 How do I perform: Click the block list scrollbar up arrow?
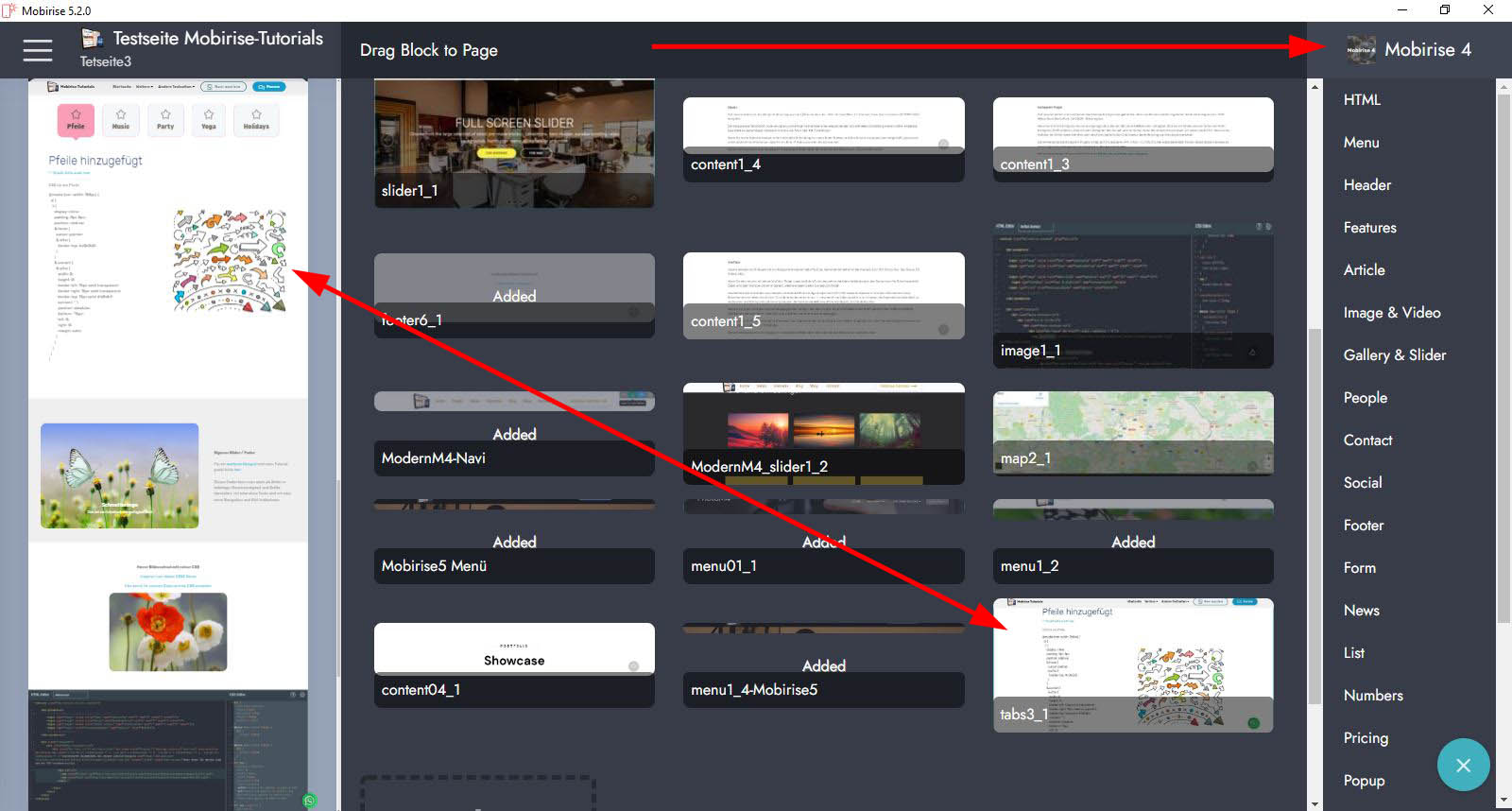pos(1314,87)
